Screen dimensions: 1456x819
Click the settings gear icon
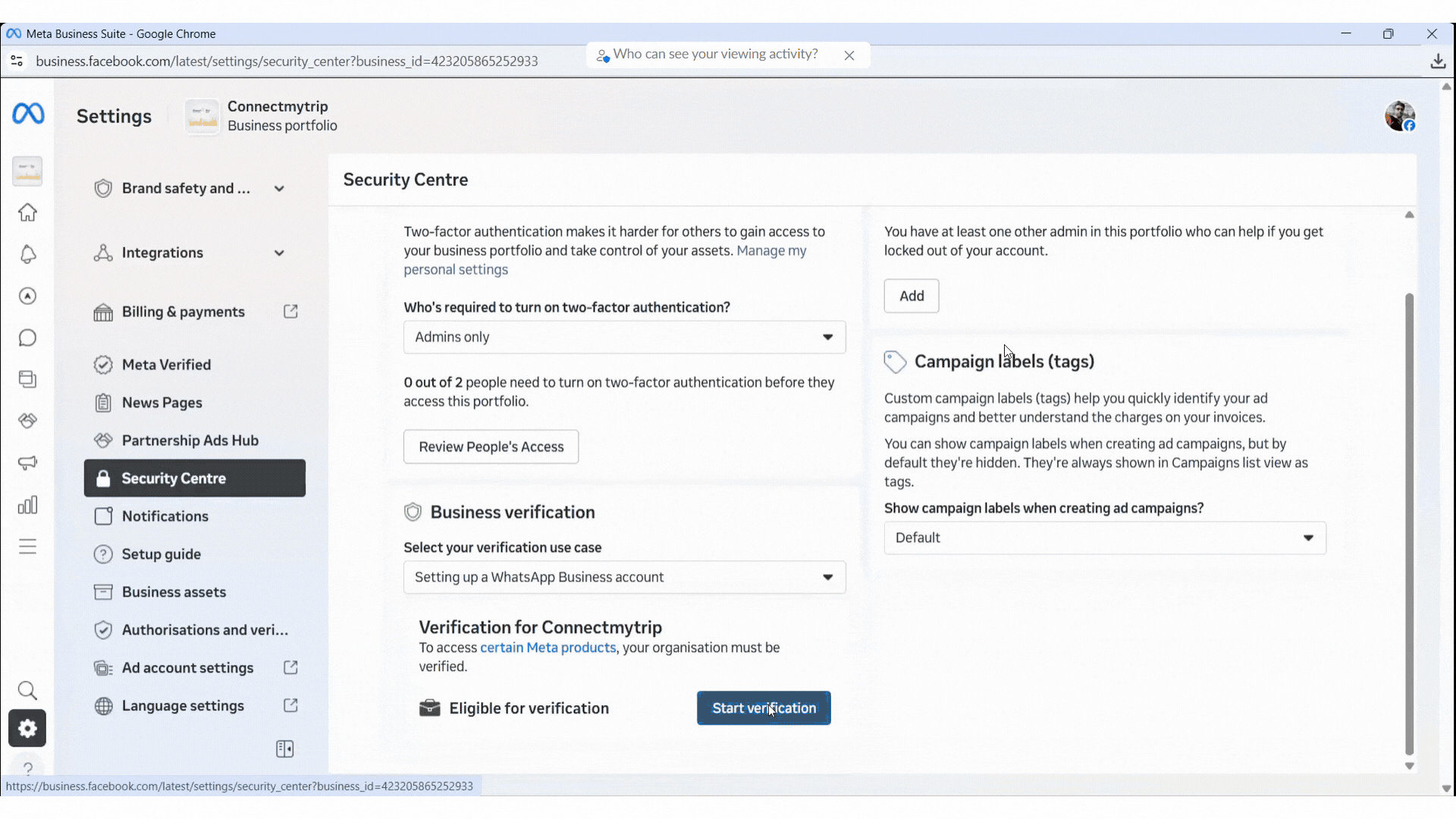pos(28,729)
